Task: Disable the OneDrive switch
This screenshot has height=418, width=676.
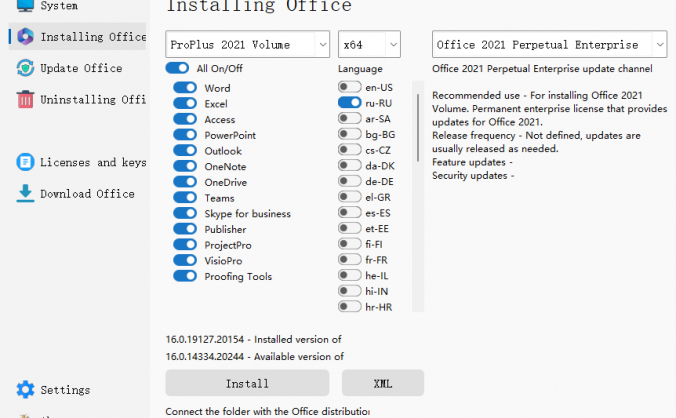Action: (x=185, y=182)
